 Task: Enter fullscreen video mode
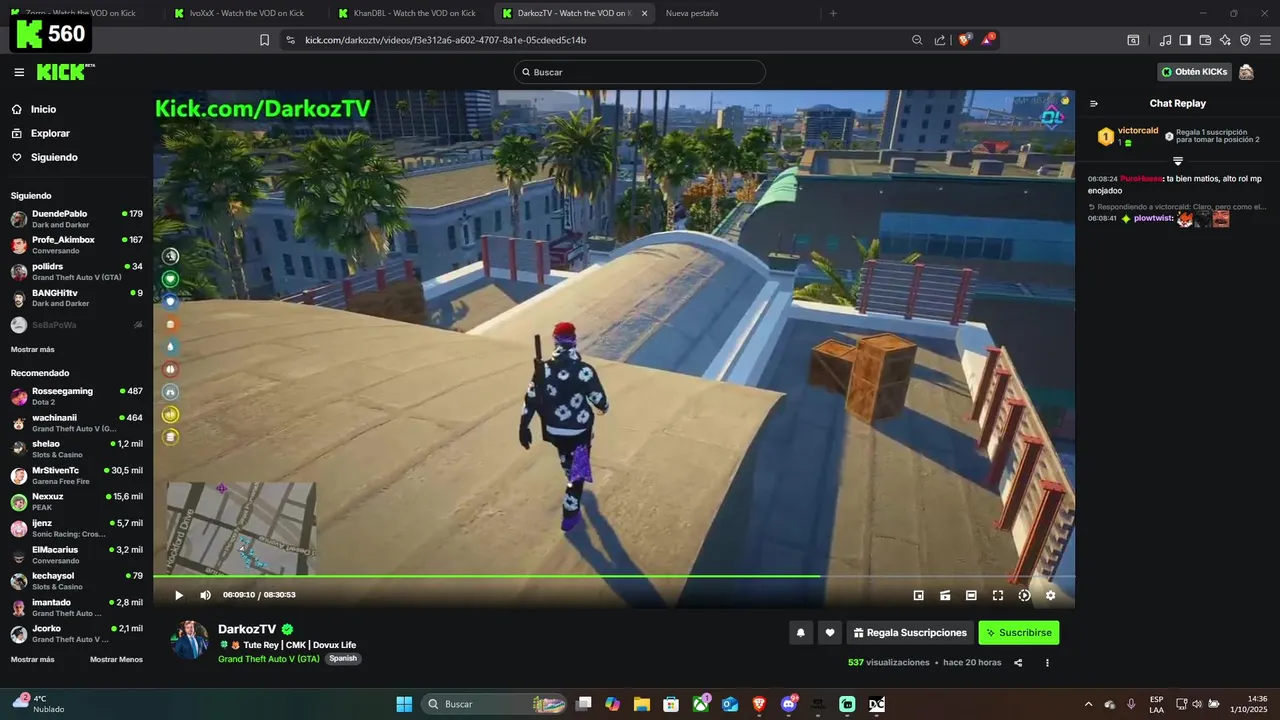coord(998,595)
